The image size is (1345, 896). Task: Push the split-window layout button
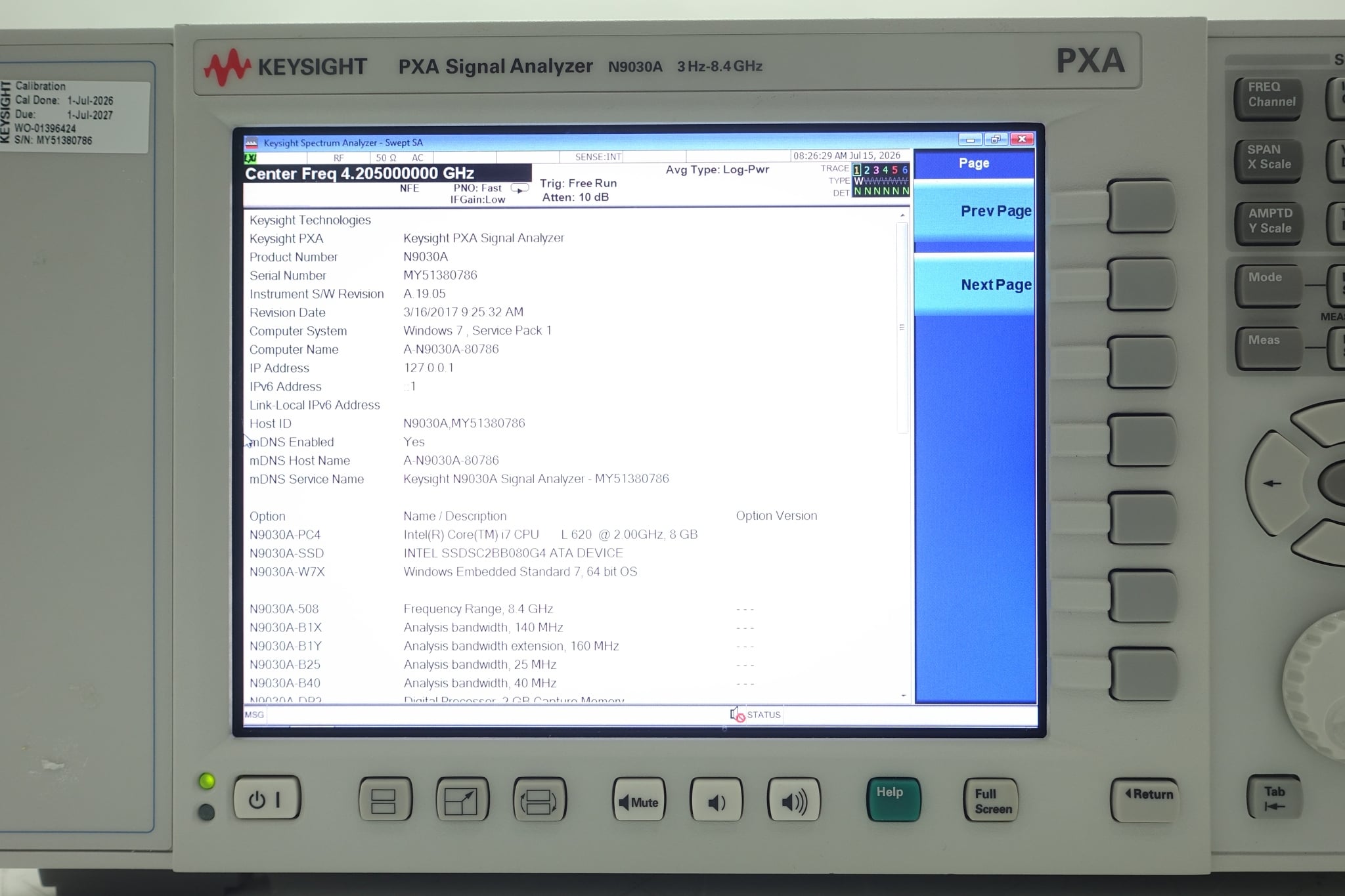(385, 800)
